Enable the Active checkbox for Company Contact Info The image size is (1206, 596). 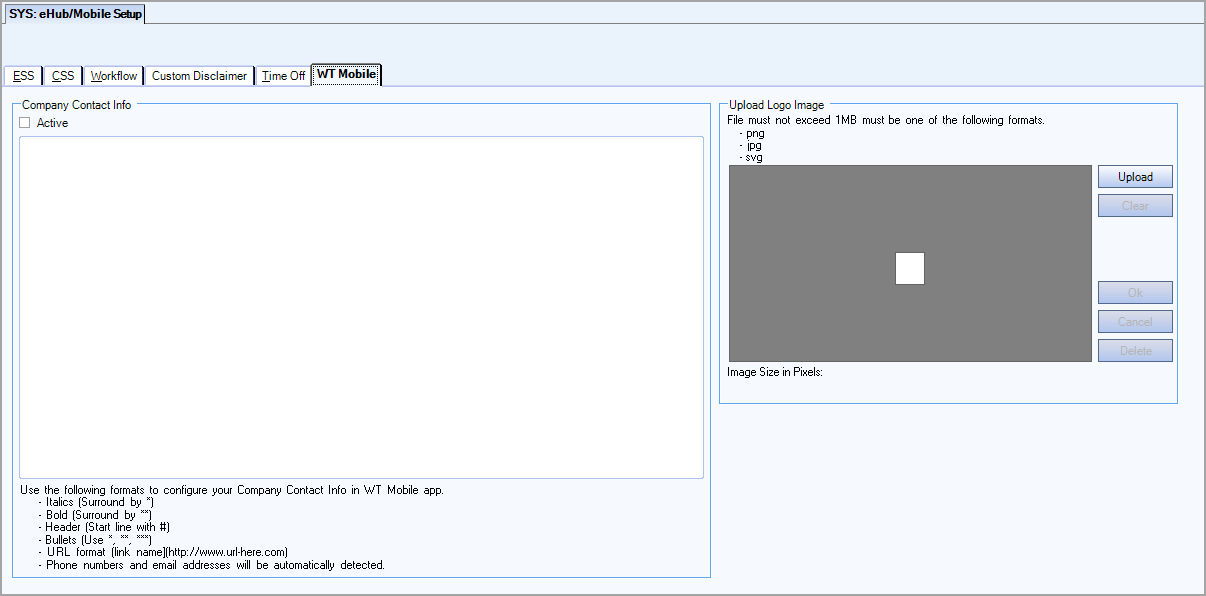pos(24,122)
